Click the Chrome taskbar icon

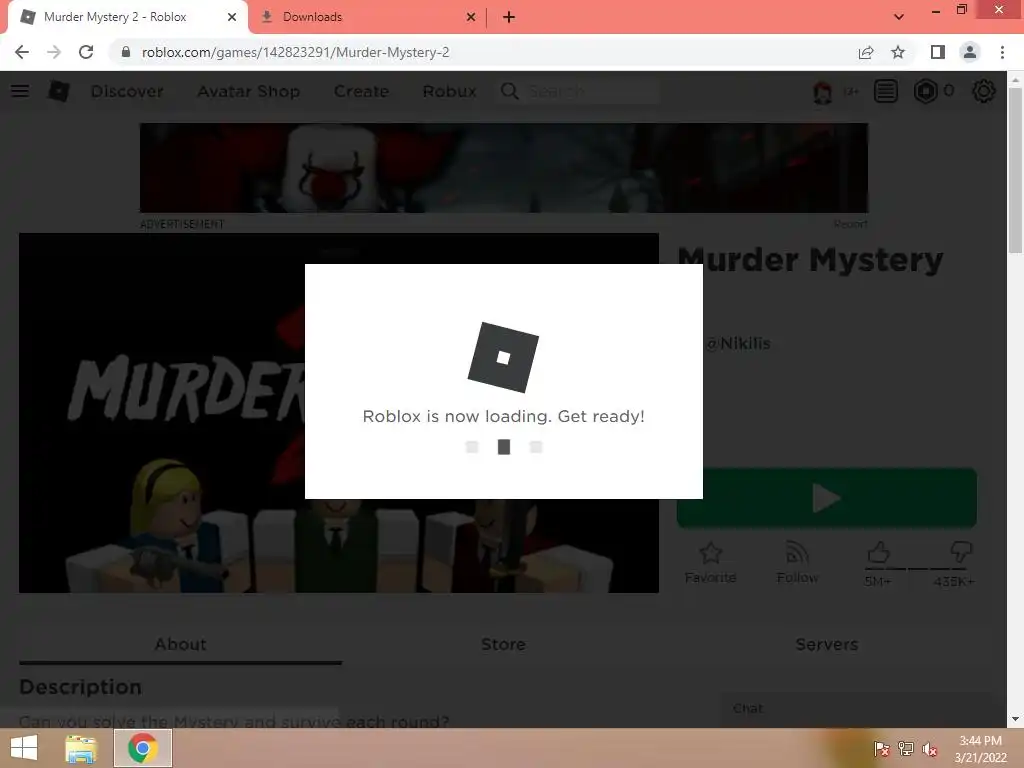point(143,748)
